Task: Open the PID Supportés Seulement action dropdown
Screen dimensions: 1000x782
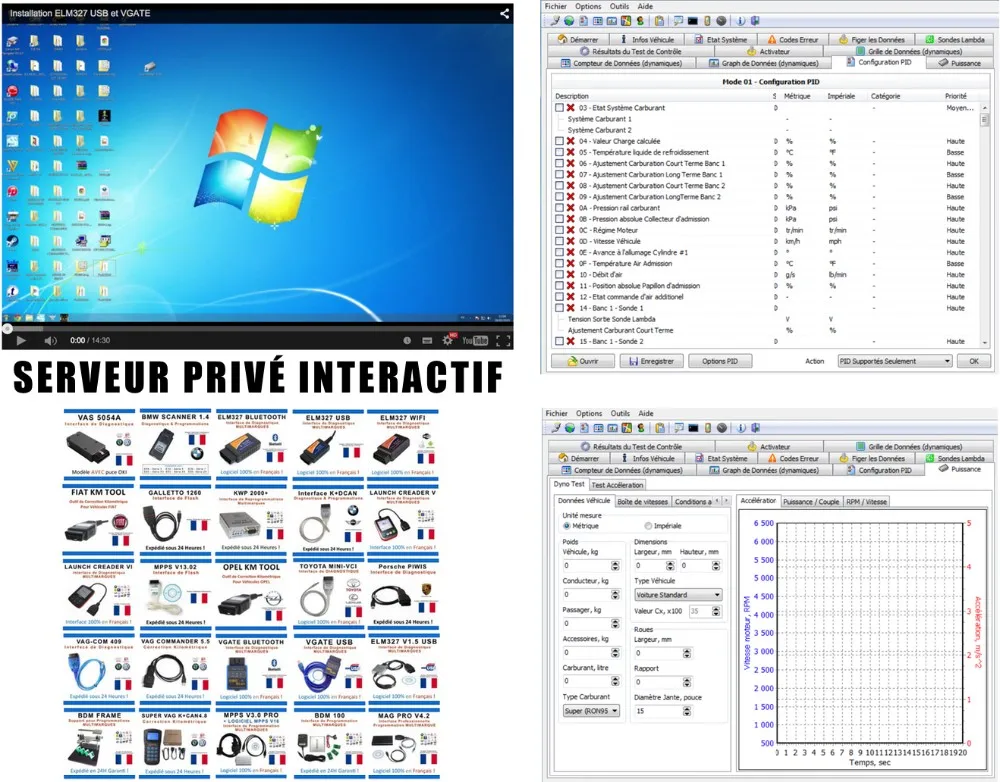Action: (895, 361)
